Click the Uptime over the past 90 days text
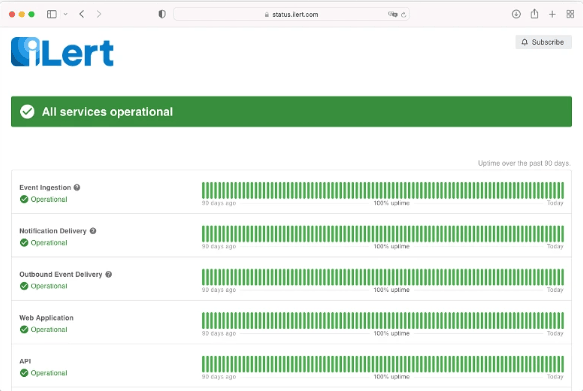 (524, 163)
